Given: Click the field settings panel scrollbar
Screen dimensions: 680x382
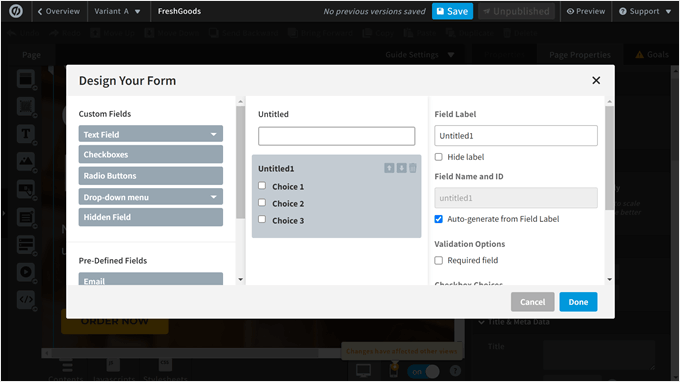Looking at the screenshot, I should tap(609, 158).
